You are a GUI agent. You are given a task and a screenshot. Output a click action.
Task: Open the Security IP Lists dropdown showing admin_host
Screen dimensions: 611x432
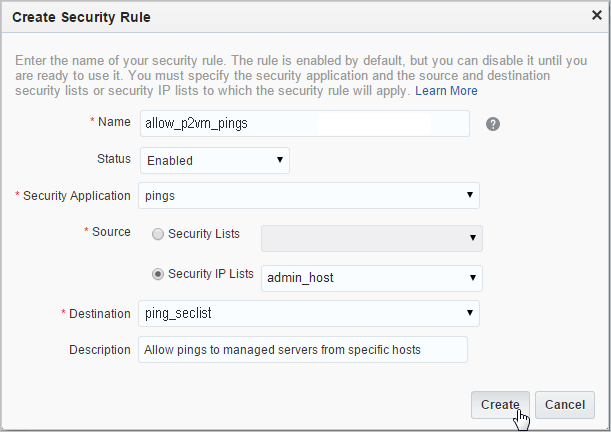[x=372, y=278]
